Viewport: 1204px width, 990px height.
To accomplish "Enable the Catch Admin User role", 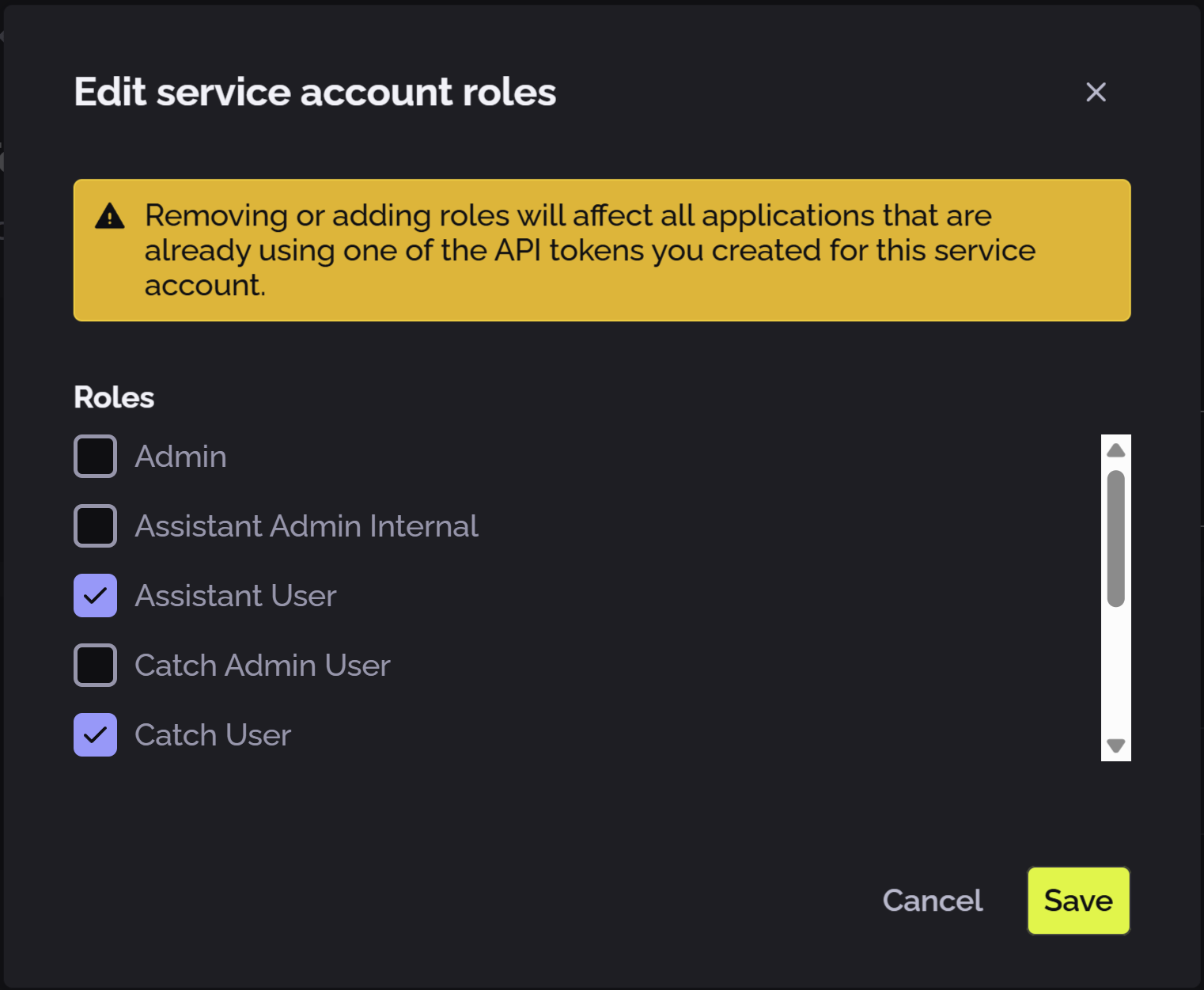I will coord(95,665).
